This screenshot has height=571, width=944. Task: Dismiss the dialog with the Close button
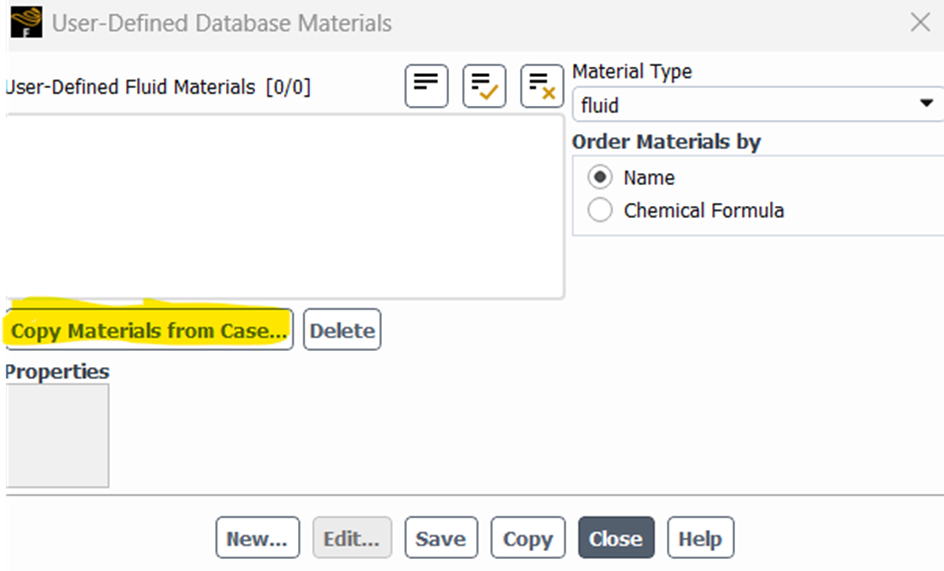tap(615, 539)
